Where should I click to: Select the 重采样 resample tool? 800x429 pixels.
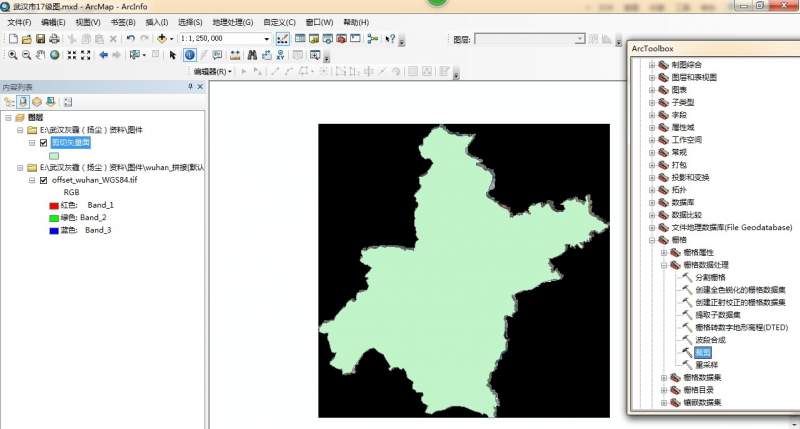pos(706,365)
